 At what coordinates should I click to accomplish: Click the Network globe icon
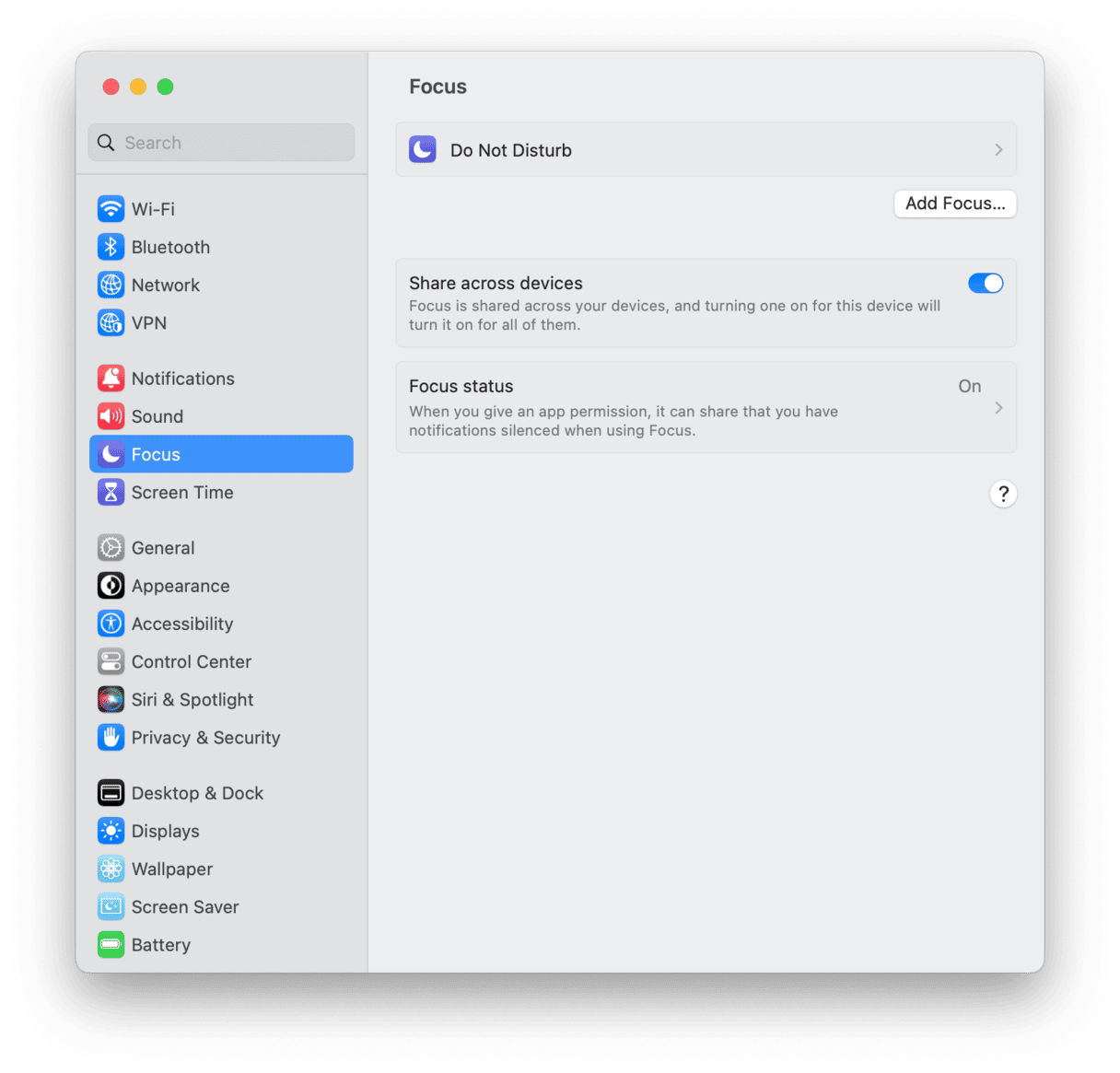111,285
